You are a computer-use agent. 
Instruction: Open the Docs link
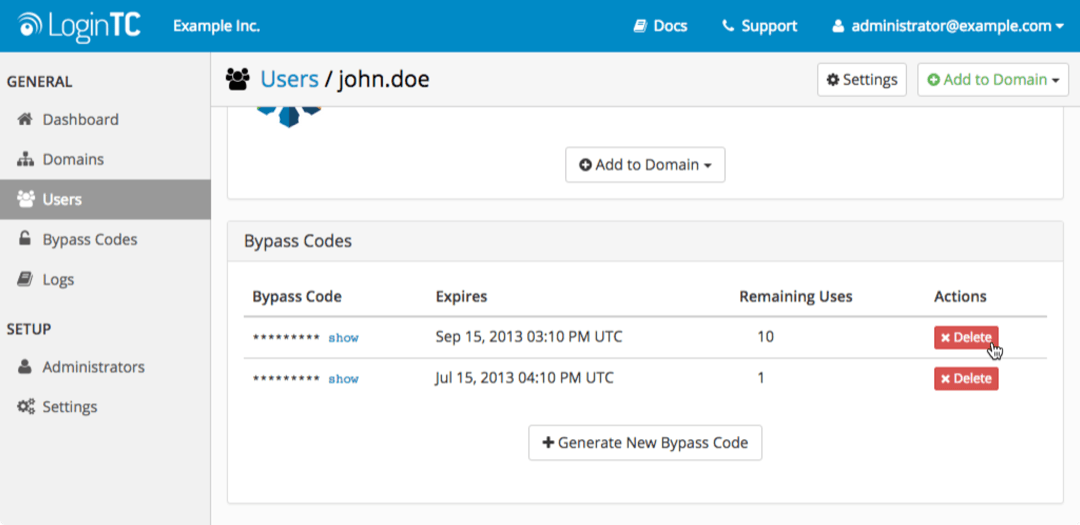click(x=661, y=26)
